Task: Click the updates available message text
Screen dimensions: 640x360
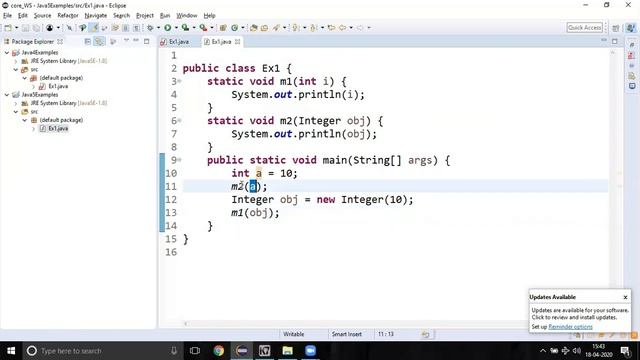Action: tap(580, 313)
